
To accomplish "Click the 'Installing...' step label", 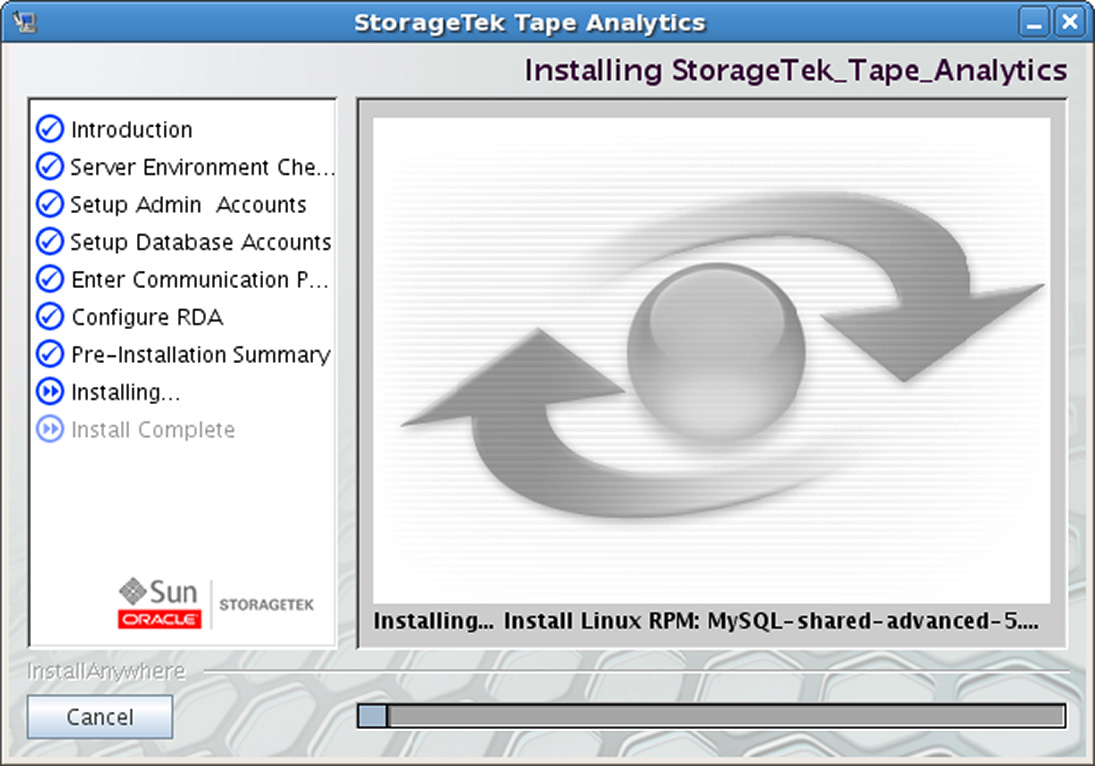I will coord(126,392).
